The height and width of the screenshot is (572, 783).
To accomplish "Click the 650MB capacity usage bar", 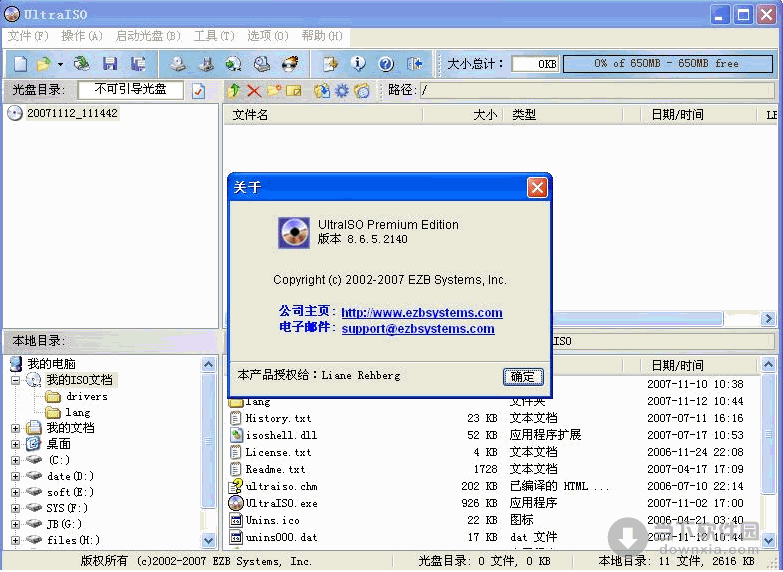I will pyautogui.click(x=665, y=64).
